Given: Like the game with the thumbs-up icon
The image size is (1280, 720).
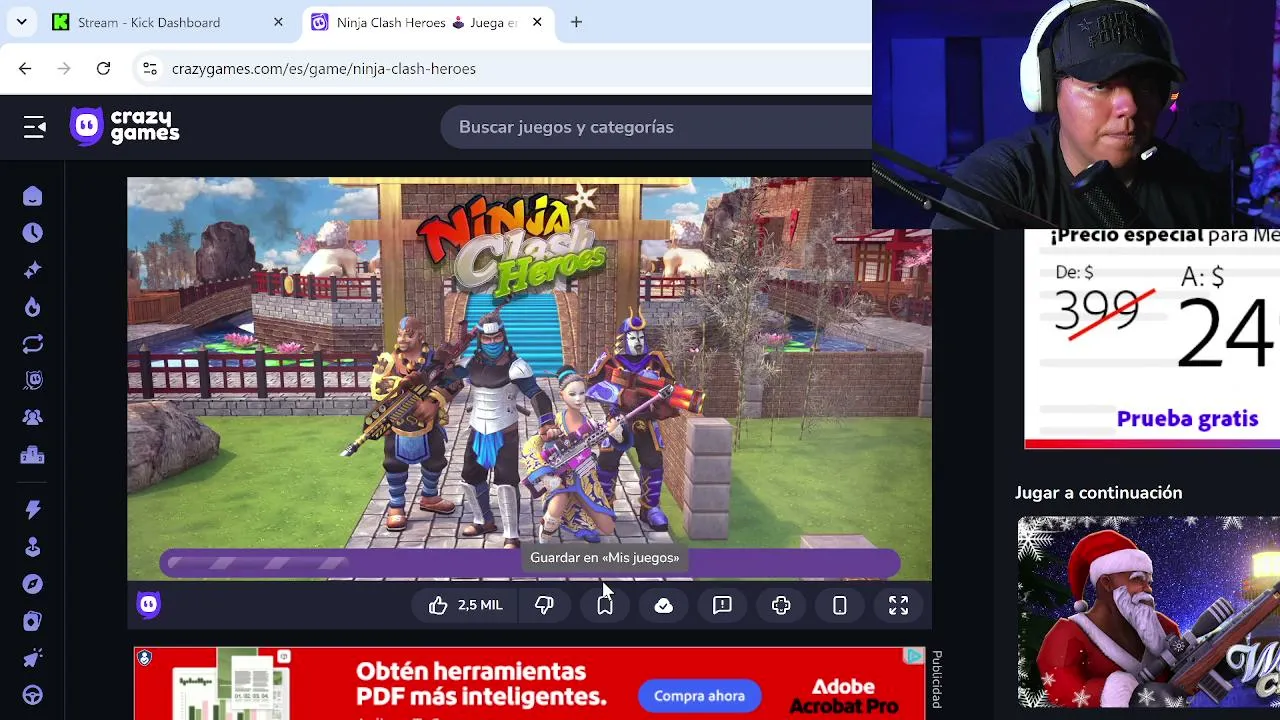Looking at the screenshot, I should [438, 605].
